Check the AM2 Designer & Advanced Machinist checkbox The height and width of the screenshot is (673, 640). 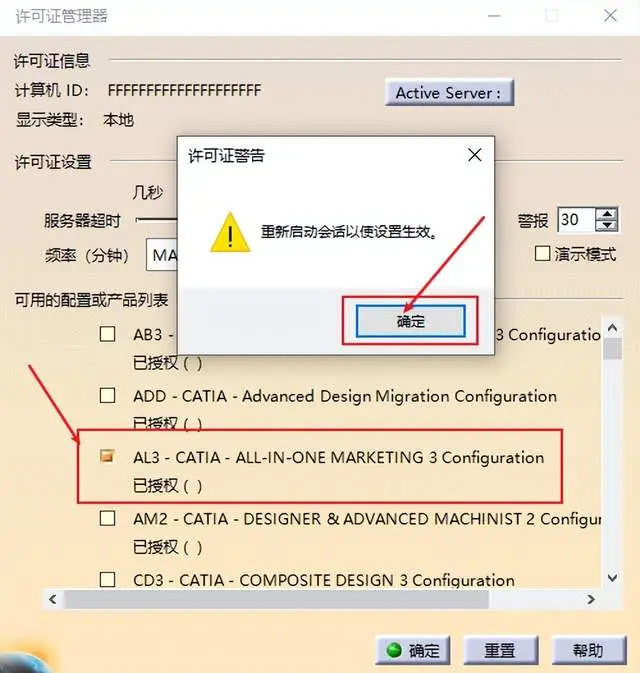point(107,518)
